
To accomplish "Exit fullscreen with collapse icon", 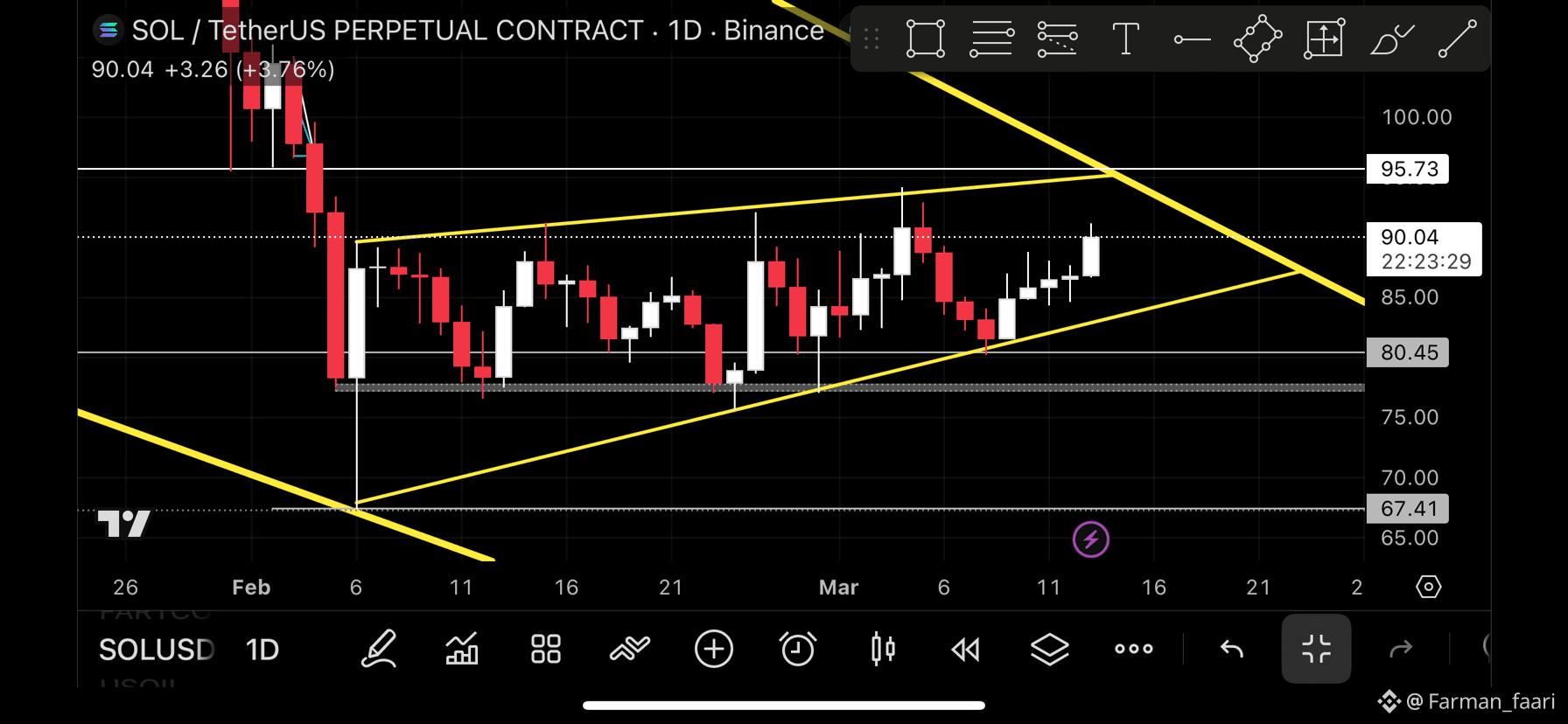I will pos(1316,649).
